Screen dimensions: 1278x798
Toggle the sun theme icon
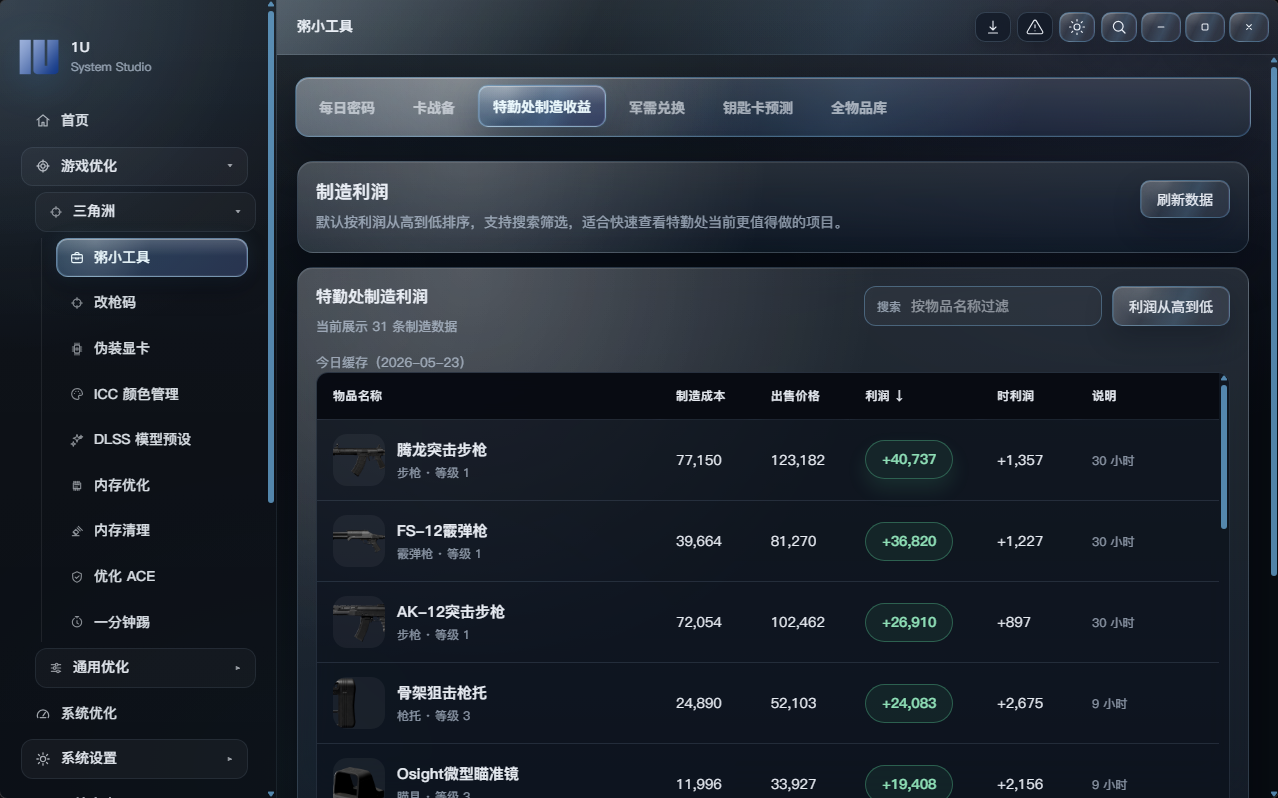coord(1076,27)
